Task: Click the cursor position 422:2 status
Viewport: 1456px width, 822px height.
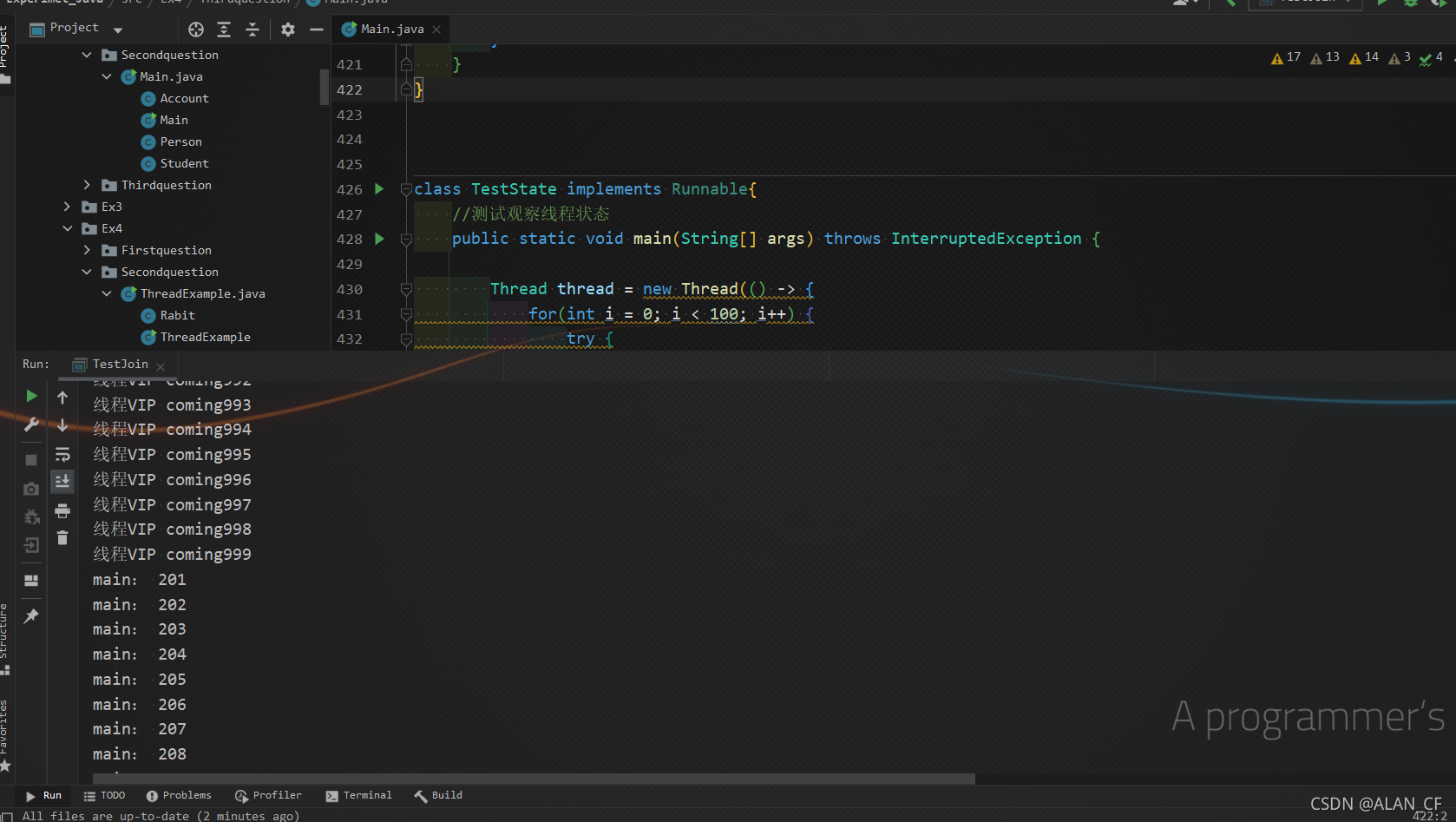Action: click(x=1429, y=816)
